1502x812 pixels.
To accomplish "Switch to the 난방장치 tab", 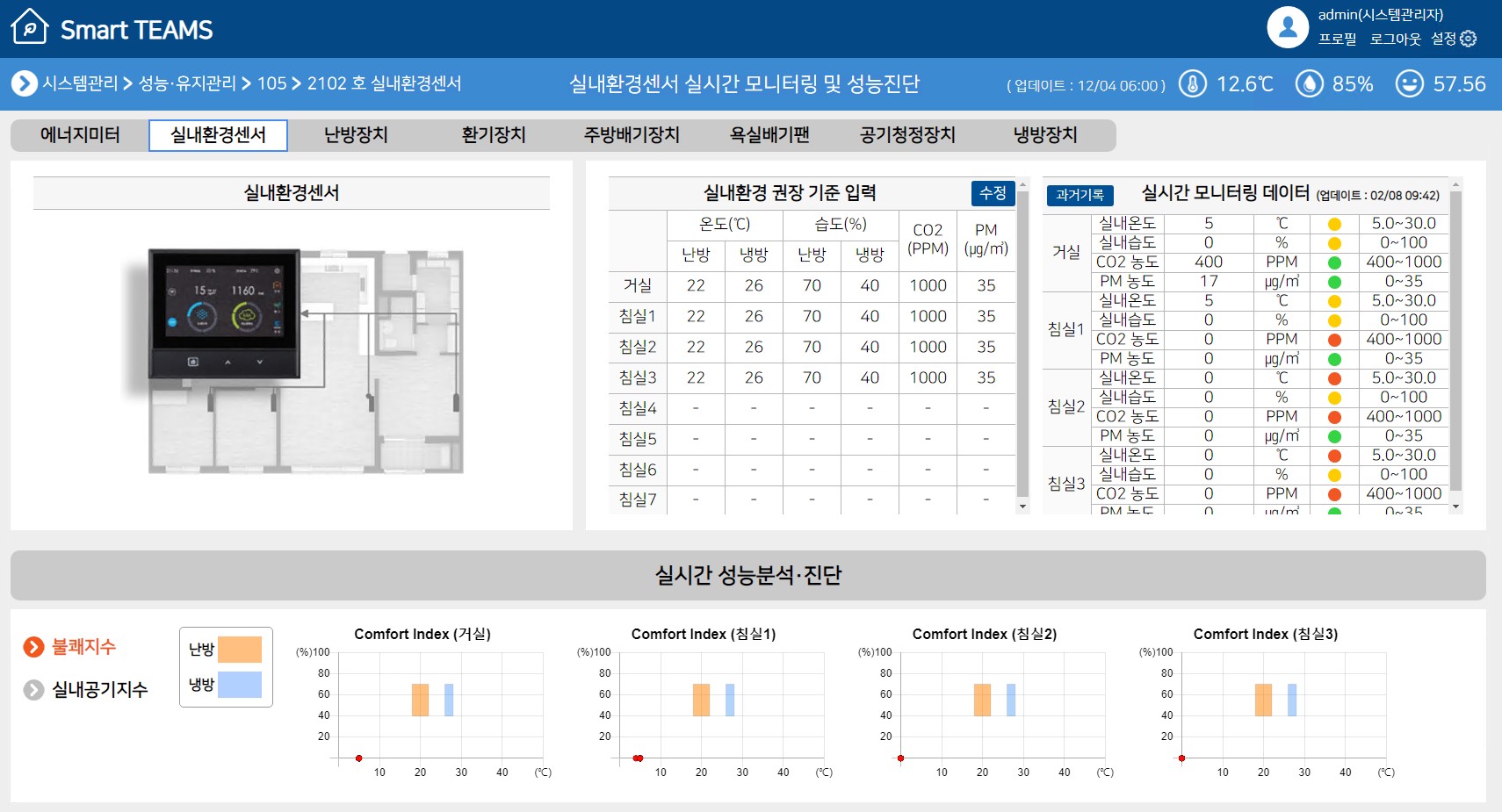I will [356, 135].
